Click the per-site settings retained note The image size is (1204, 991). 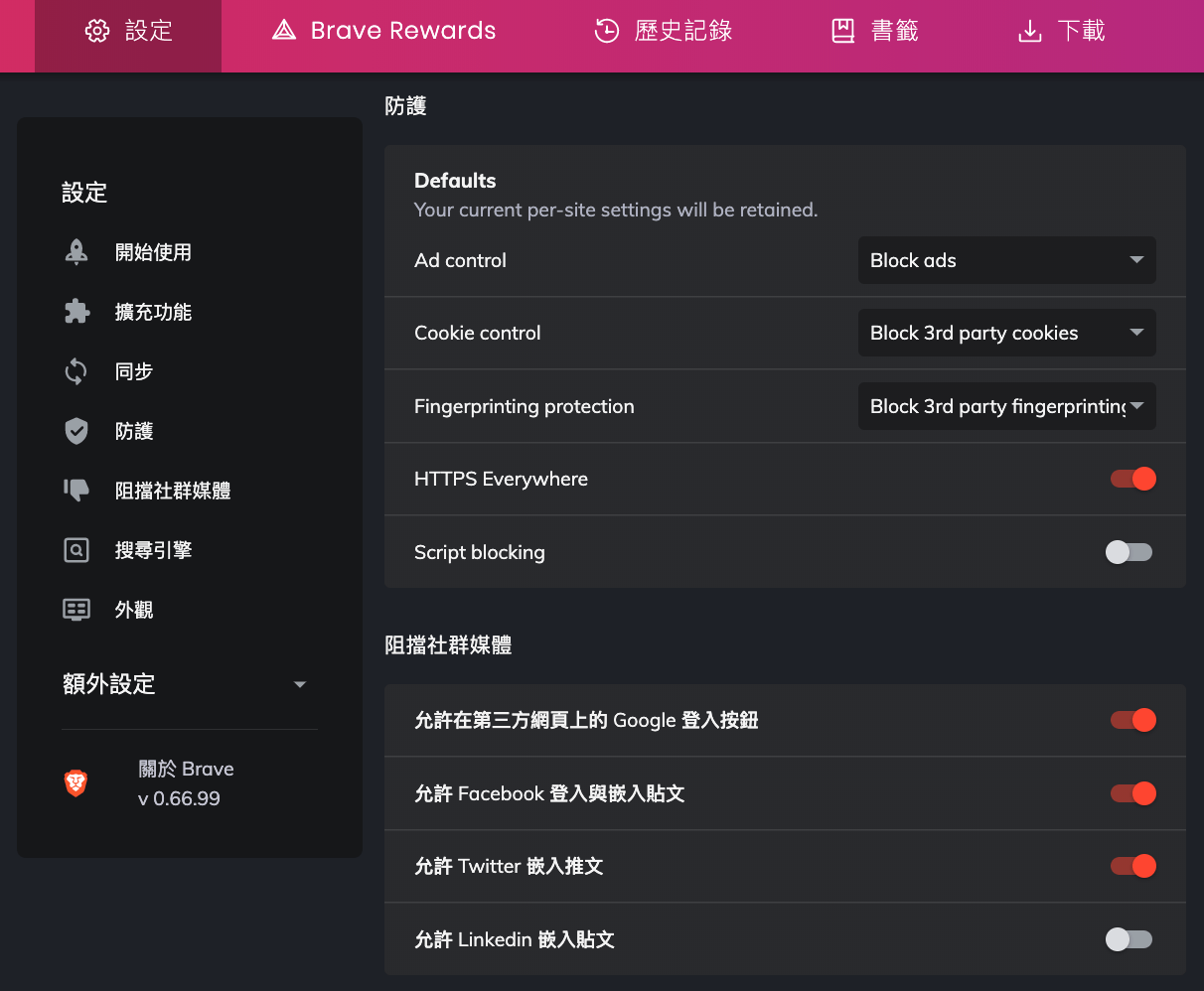(x=616, y=211)
